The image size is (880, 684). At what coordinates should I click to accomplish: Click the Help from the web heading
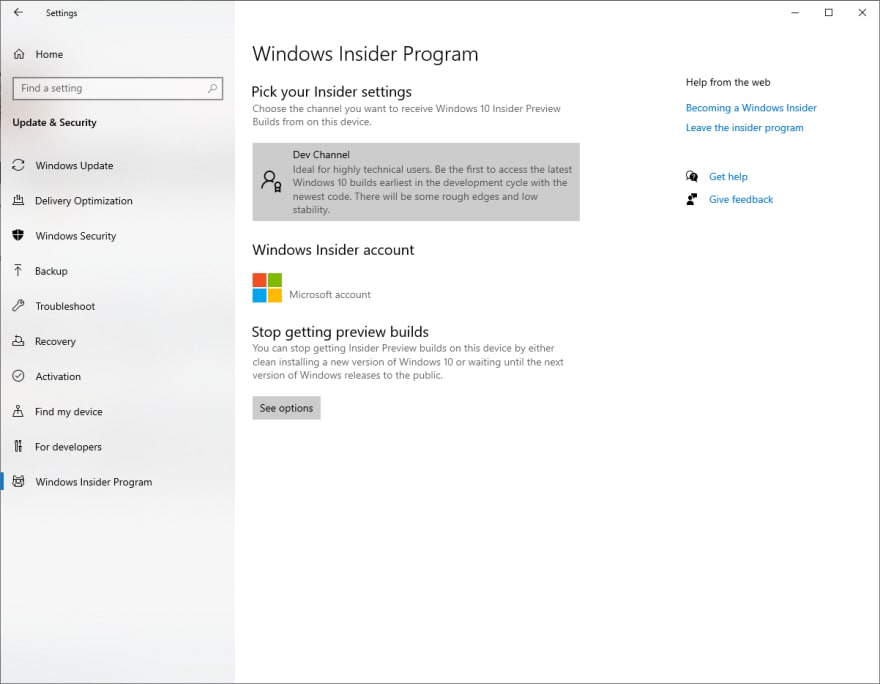[x=728, y=82]
